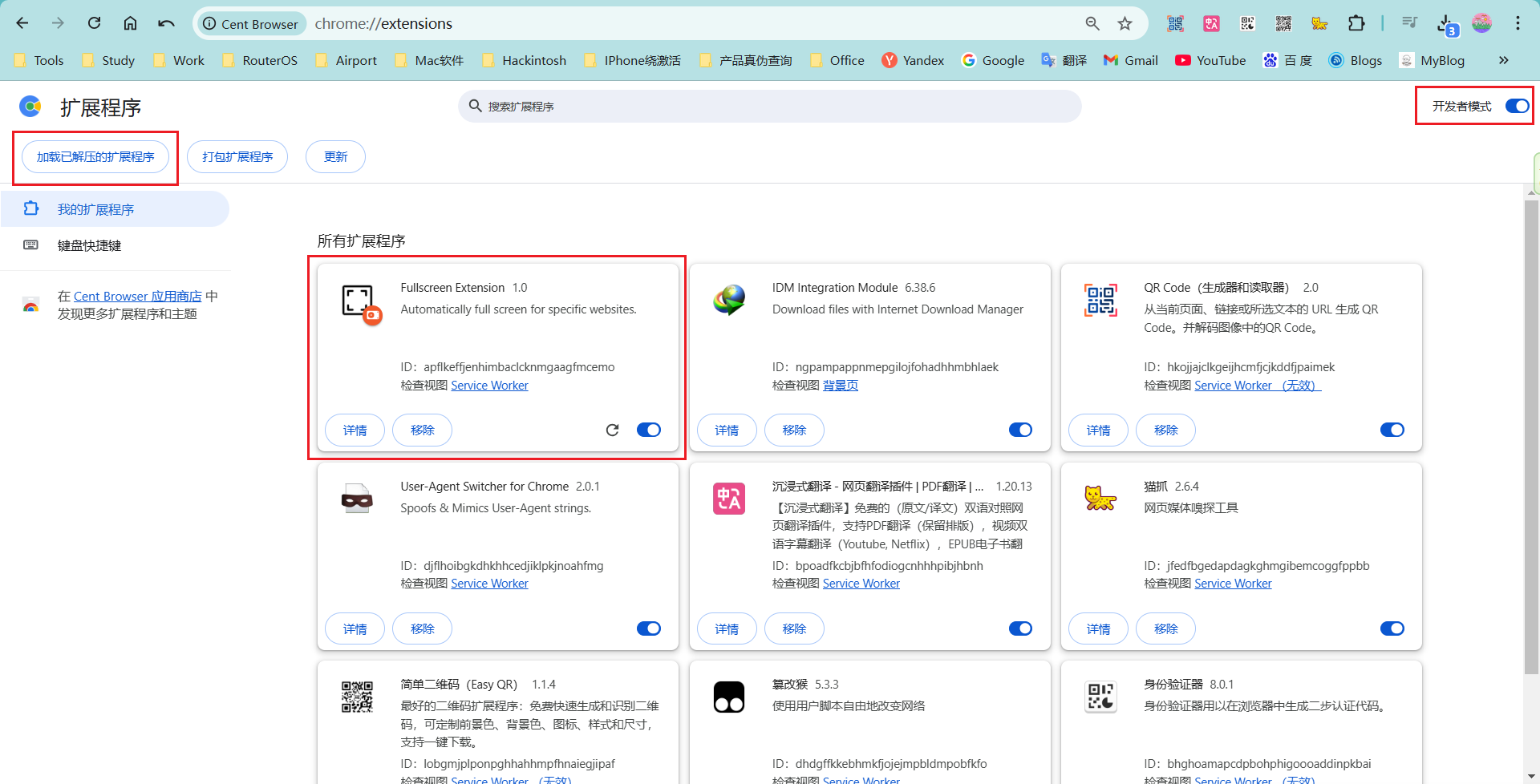The width and height of the screenshot is (1540, 784).
Task: Click 移除 for User-Agent Switcher for Chrome
Action: tap(422, 629)
